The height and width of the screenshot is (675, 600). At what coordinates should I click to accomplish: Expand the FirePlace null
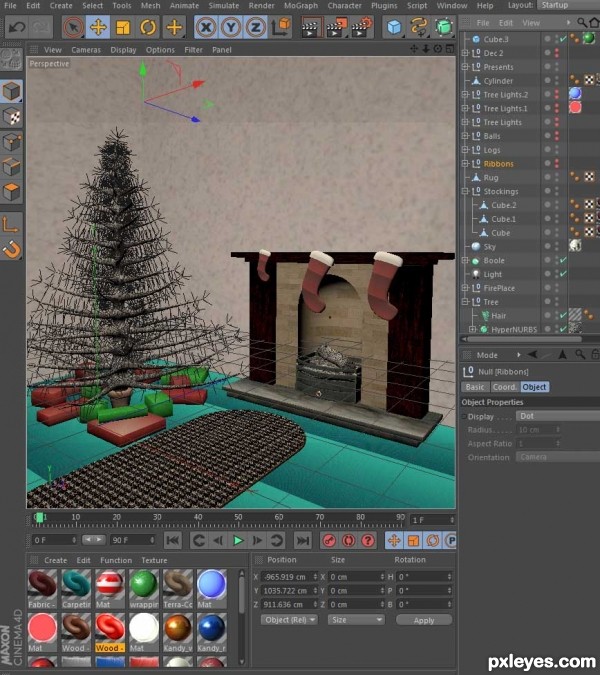click(465, 288)
